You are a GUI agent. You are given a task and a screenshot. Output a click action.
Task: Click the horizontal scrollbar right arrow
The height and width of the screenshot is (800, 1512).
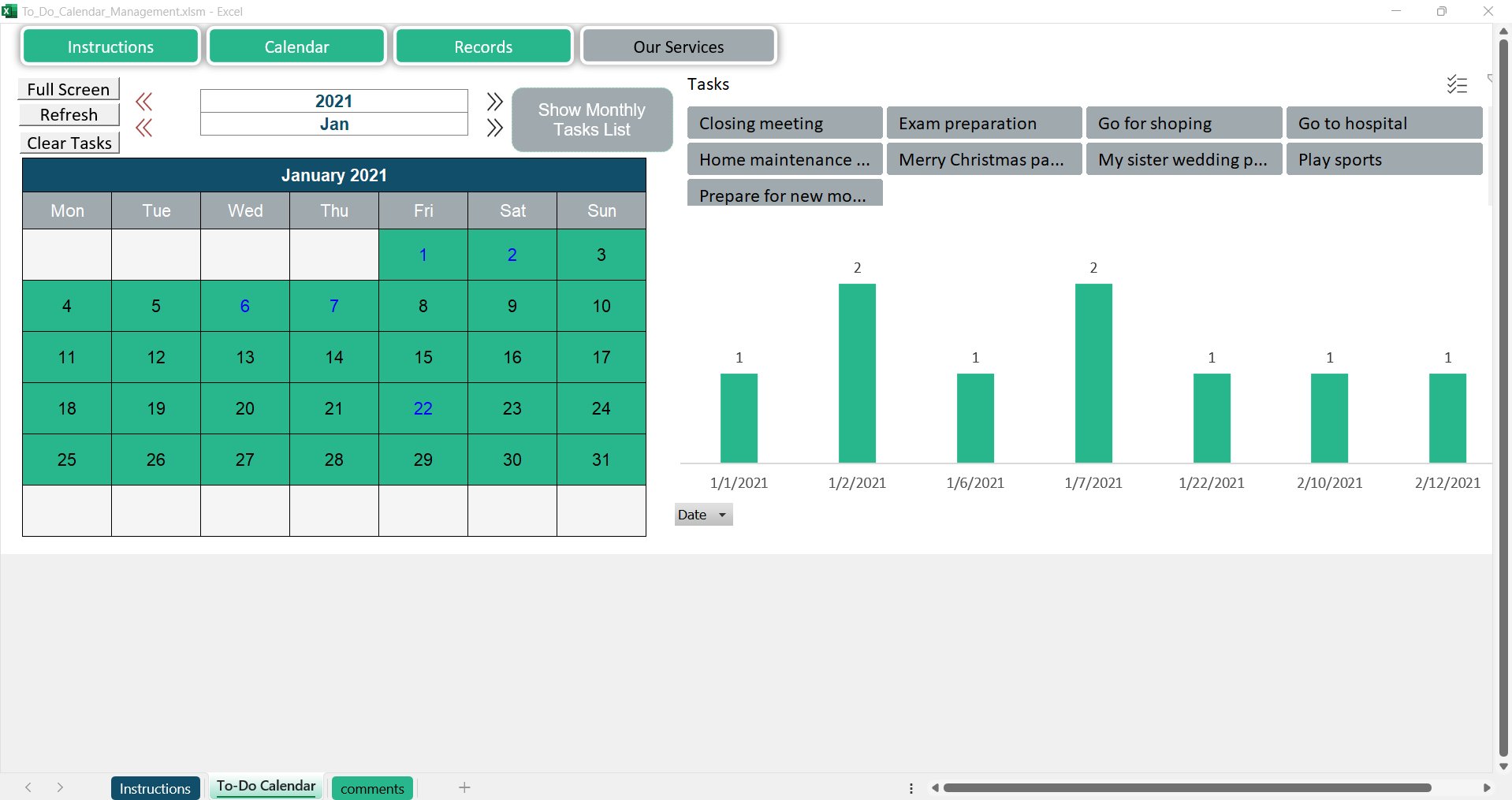[x=1486, y=787]
